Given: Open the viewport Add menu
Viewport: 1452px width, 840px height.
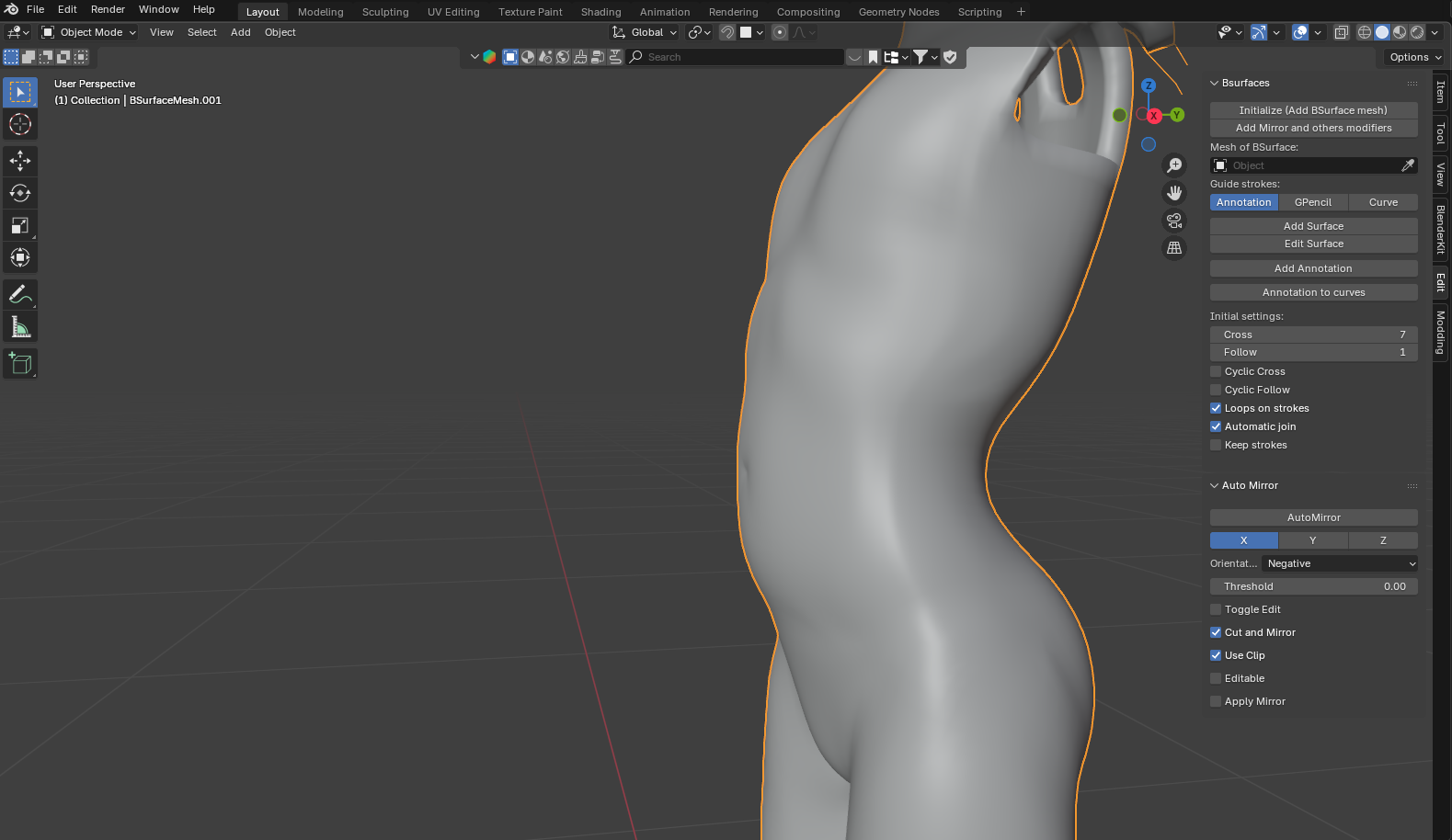Looking at the screenshot, I should click(241, 32).
